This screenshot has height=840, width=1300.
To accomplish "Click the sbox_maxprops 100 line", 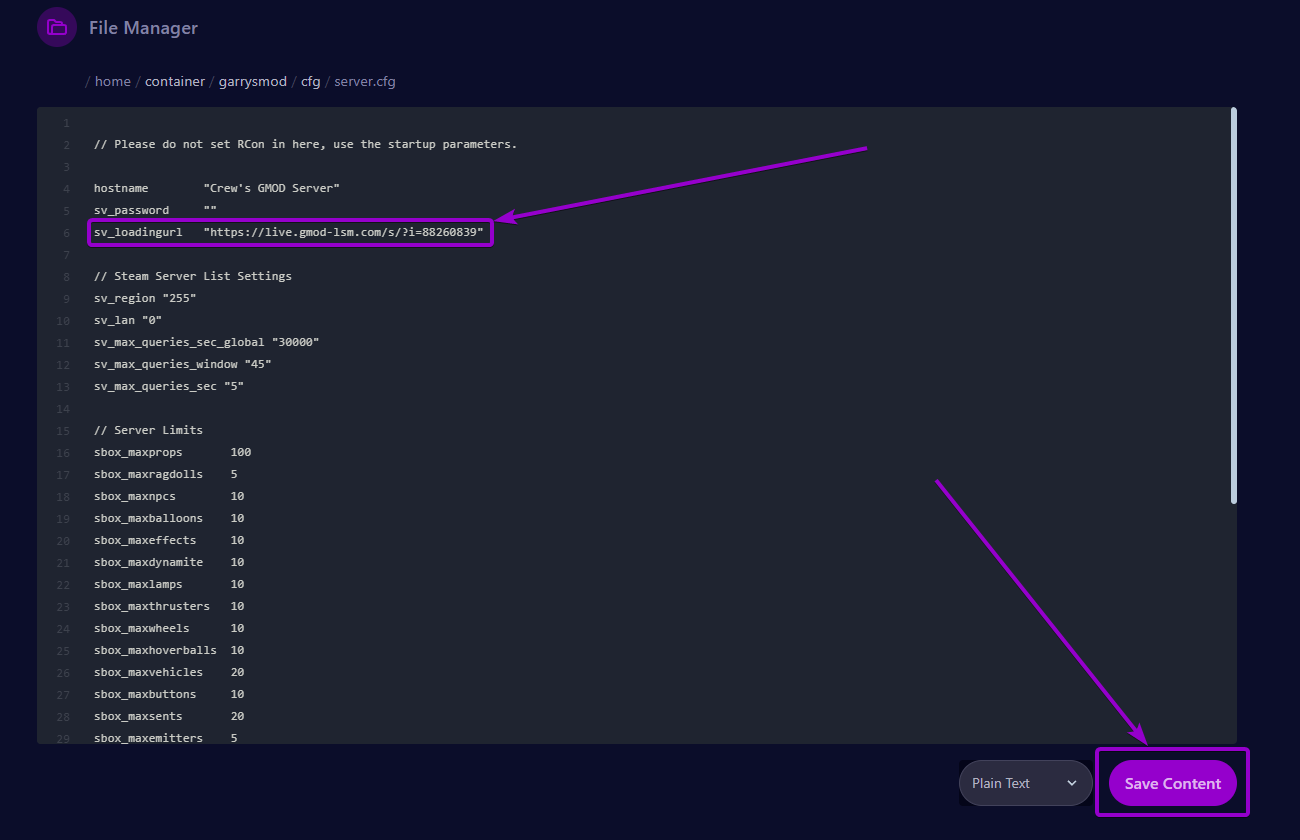I will coord(170,452).
